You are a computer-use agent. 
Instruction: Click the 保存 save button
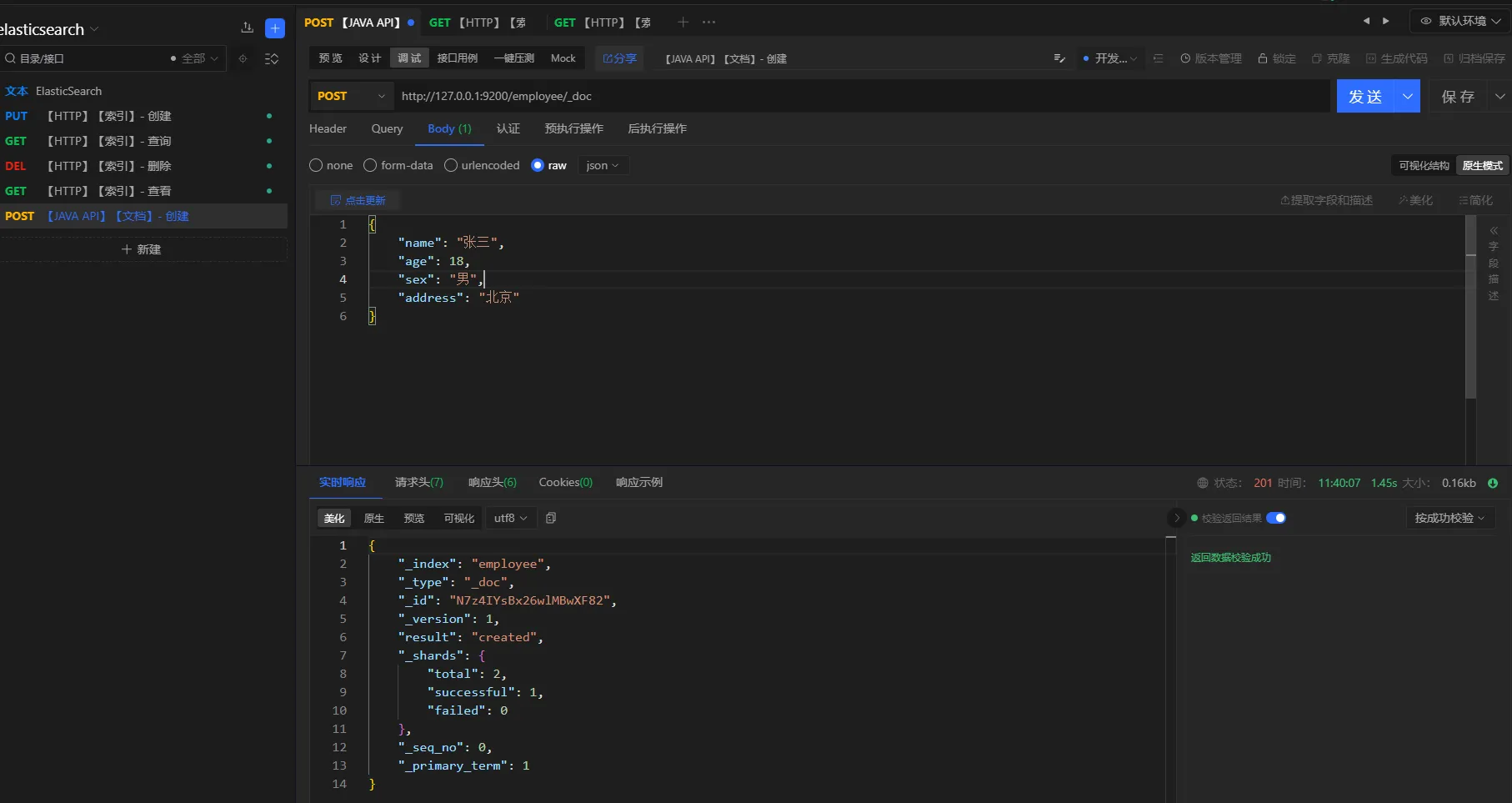(1458, 97)
